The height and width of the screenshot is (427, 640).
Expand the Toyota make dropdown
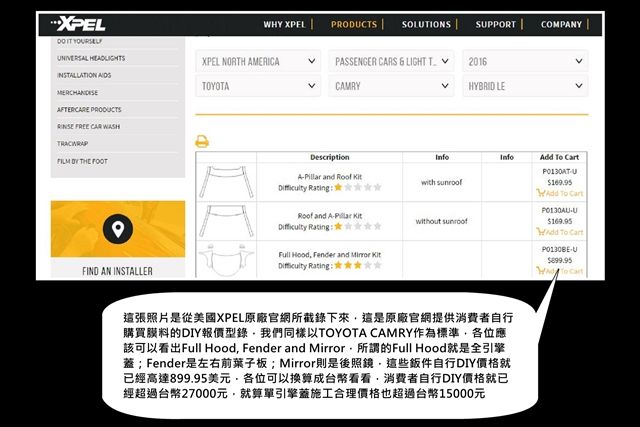click(258, 86)
